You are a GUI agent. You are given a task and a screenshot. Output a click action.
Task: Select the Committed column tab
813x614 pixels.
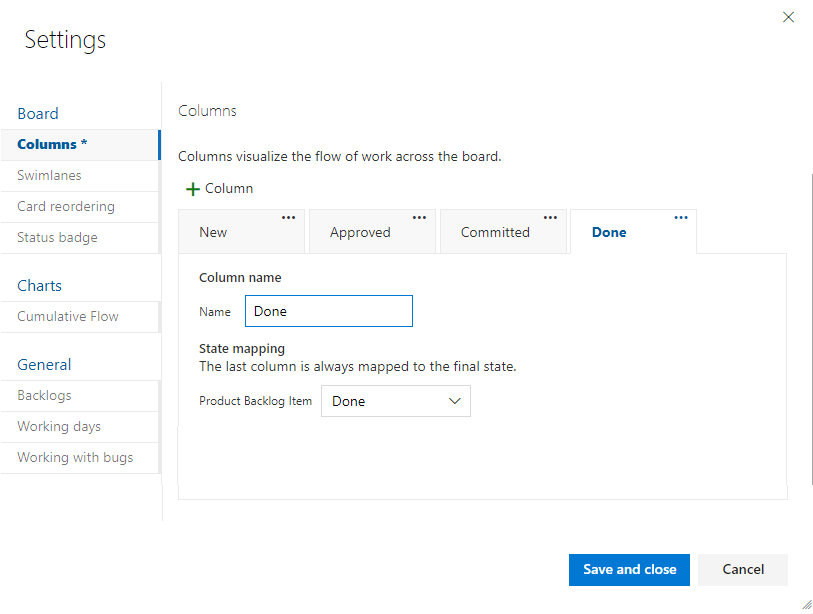tap(495, 232)
